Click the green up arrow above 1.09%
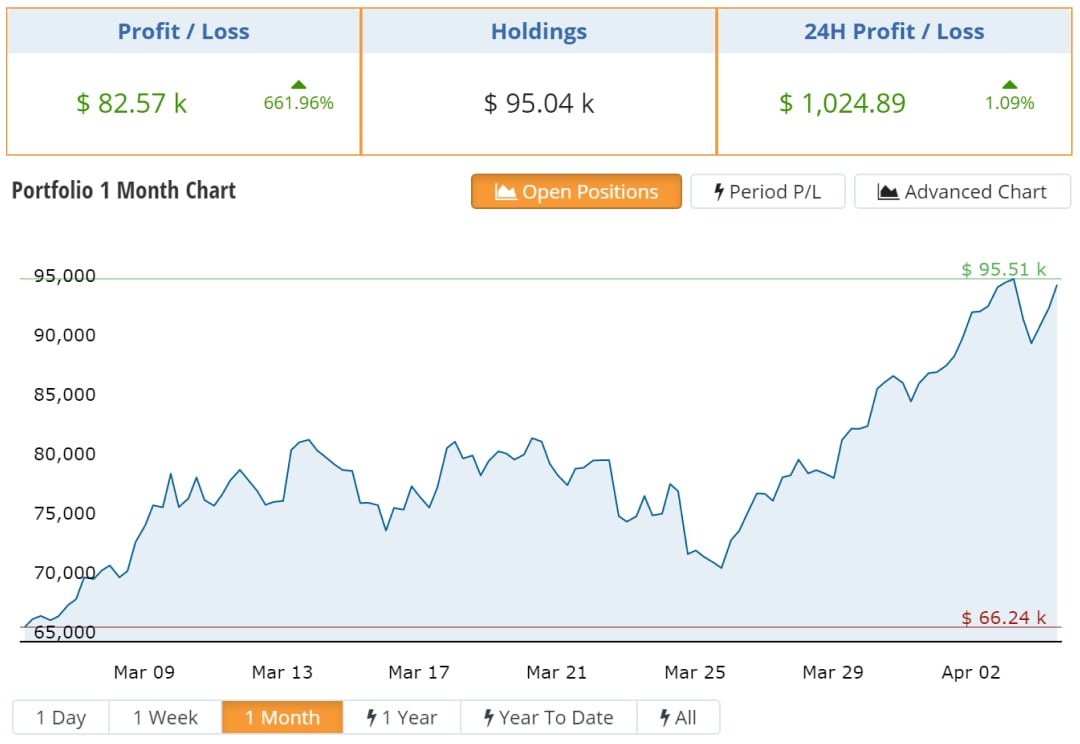Screen dimensions: 1080x744 (x=1009, y=85)
